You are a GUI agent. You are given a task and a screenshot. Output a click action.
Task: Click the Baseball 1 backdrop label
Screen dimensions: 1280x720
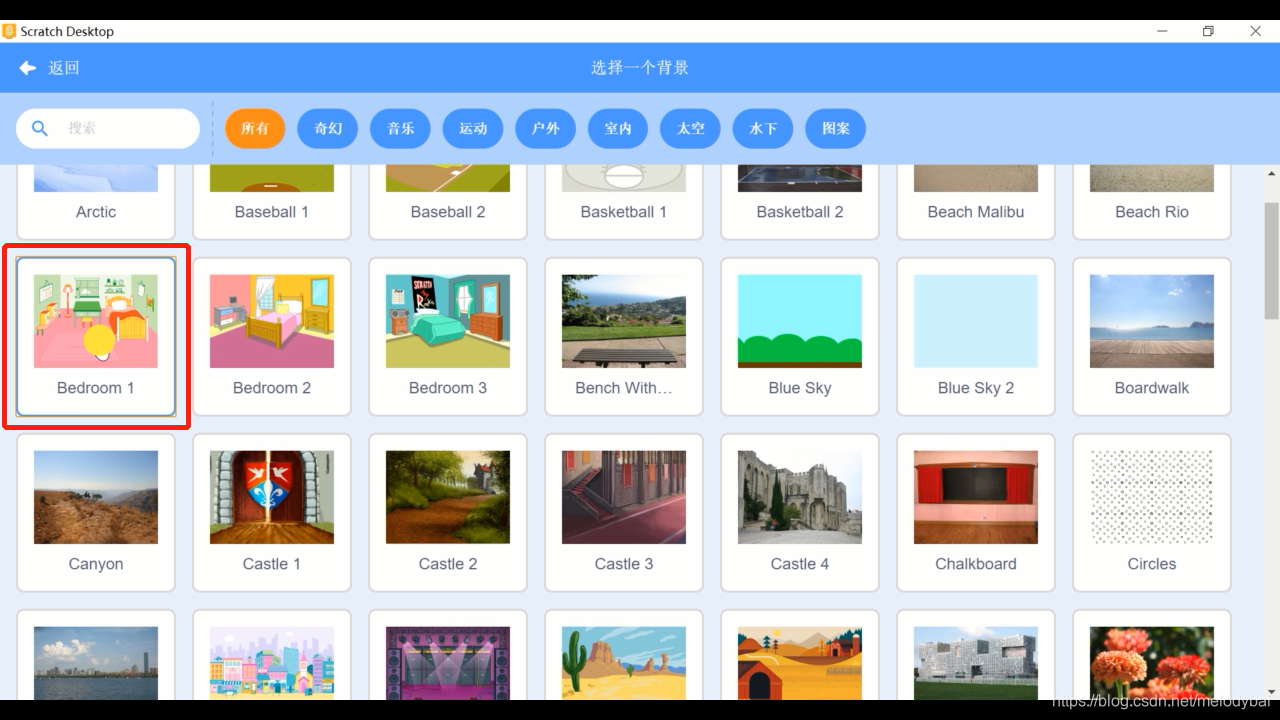272,212
